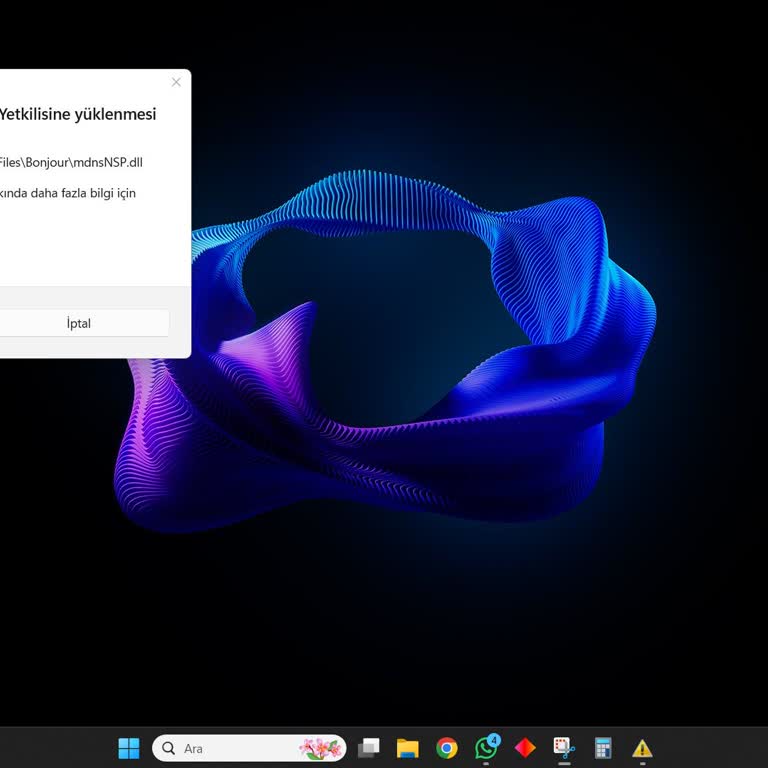Open red diamond app on taskbar
Image resolution: width=768 pixels, height=768 pixels.
(525, 748)
